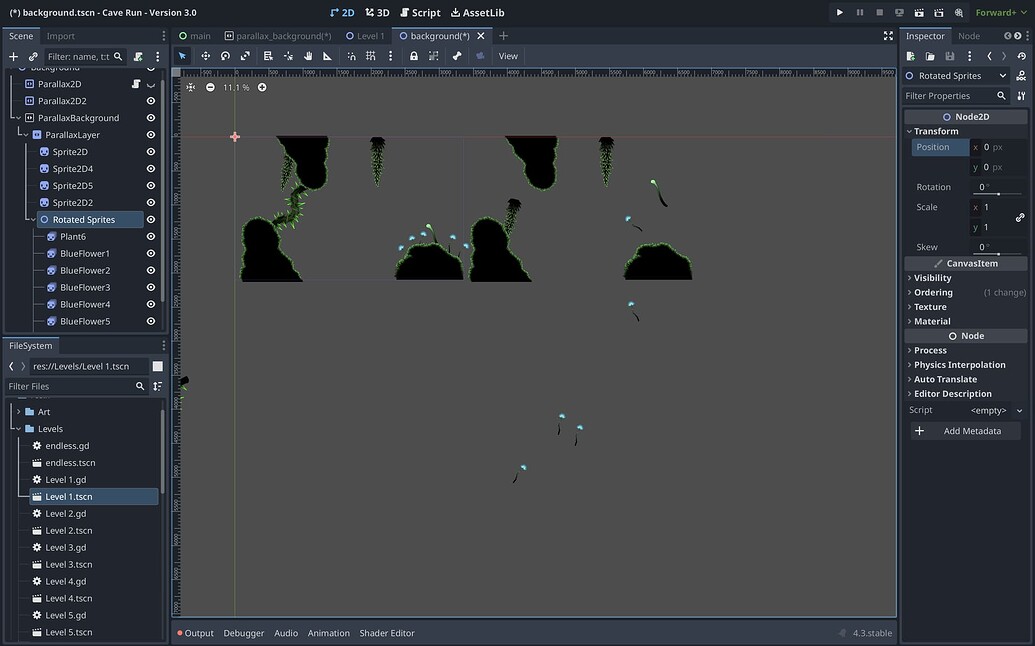Group the selected node's children
This screenshot has height=646, width=1035.
point(433,56)
